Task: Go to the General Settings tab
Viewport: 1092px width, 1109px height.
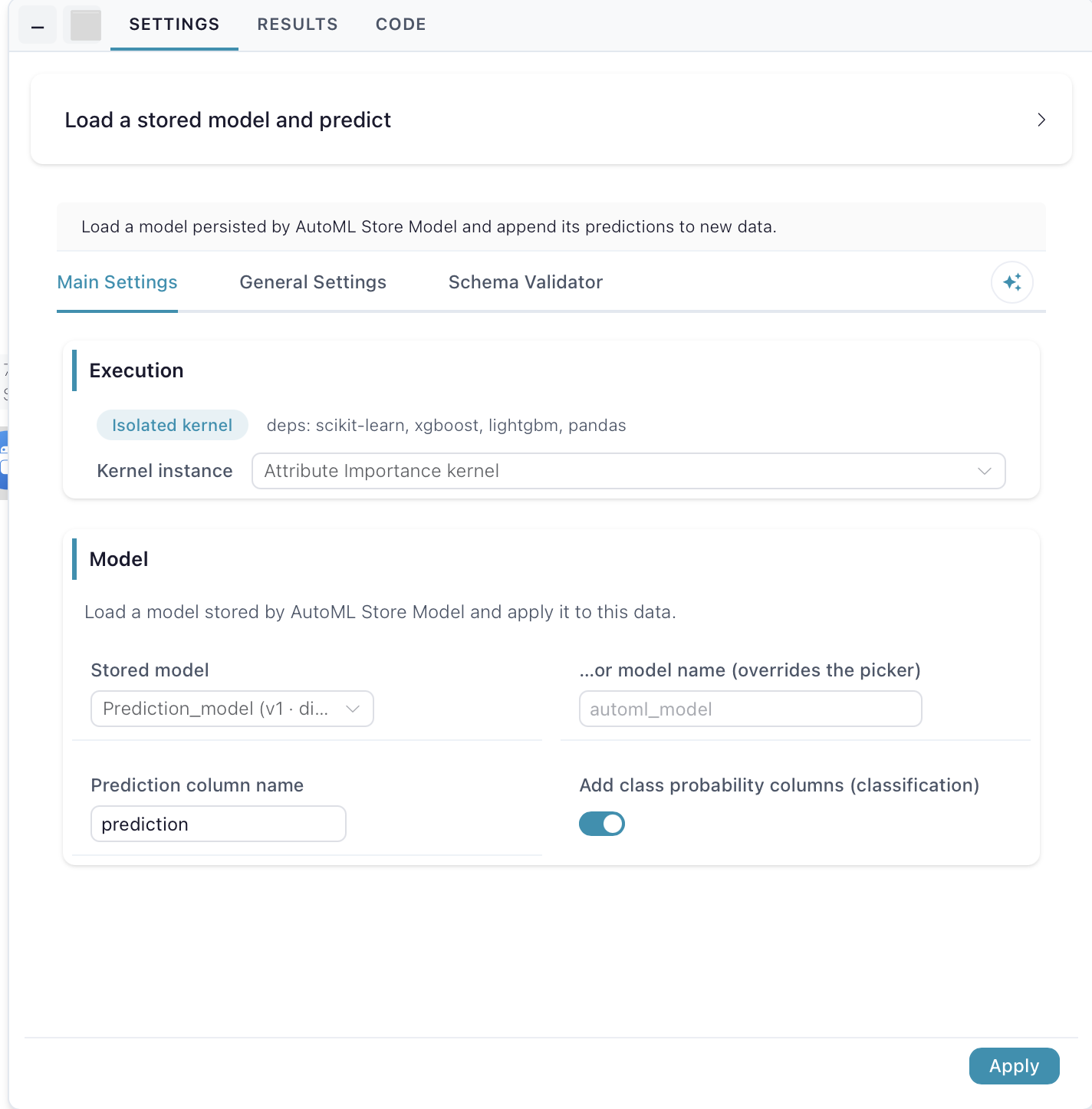Action: point(313,282)
